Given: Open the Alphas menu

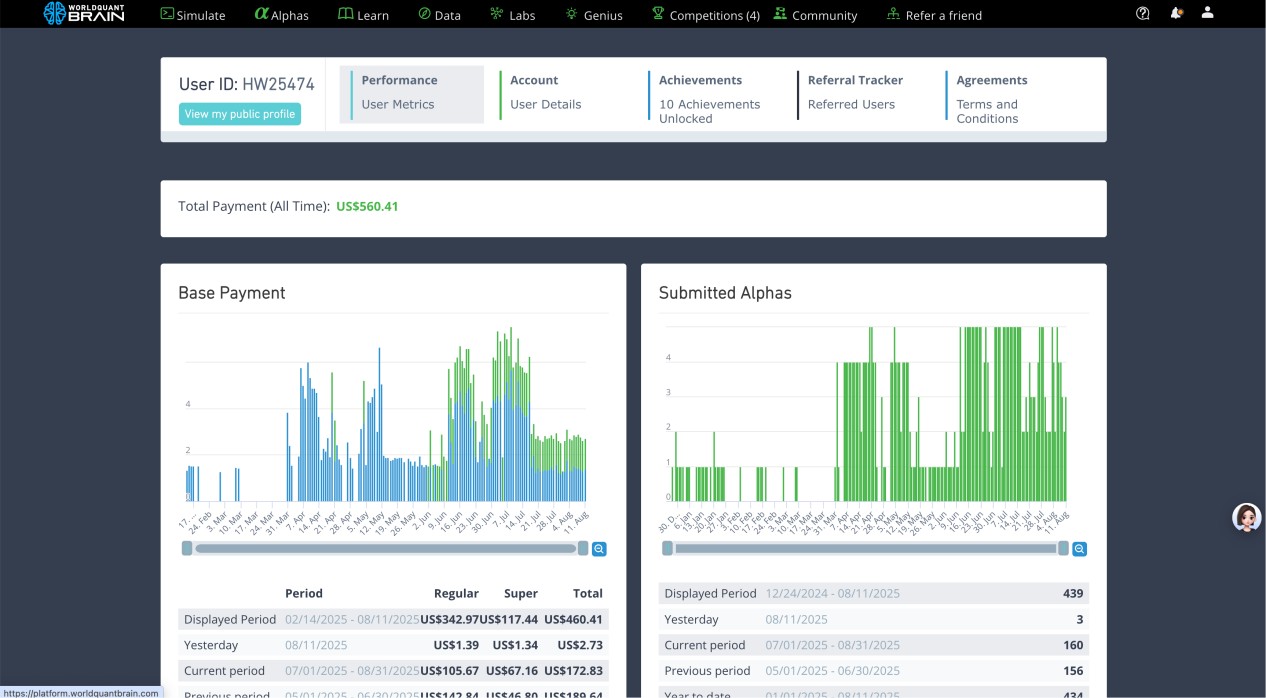Looking at the screenshot, I should click(x=281, y=15).
